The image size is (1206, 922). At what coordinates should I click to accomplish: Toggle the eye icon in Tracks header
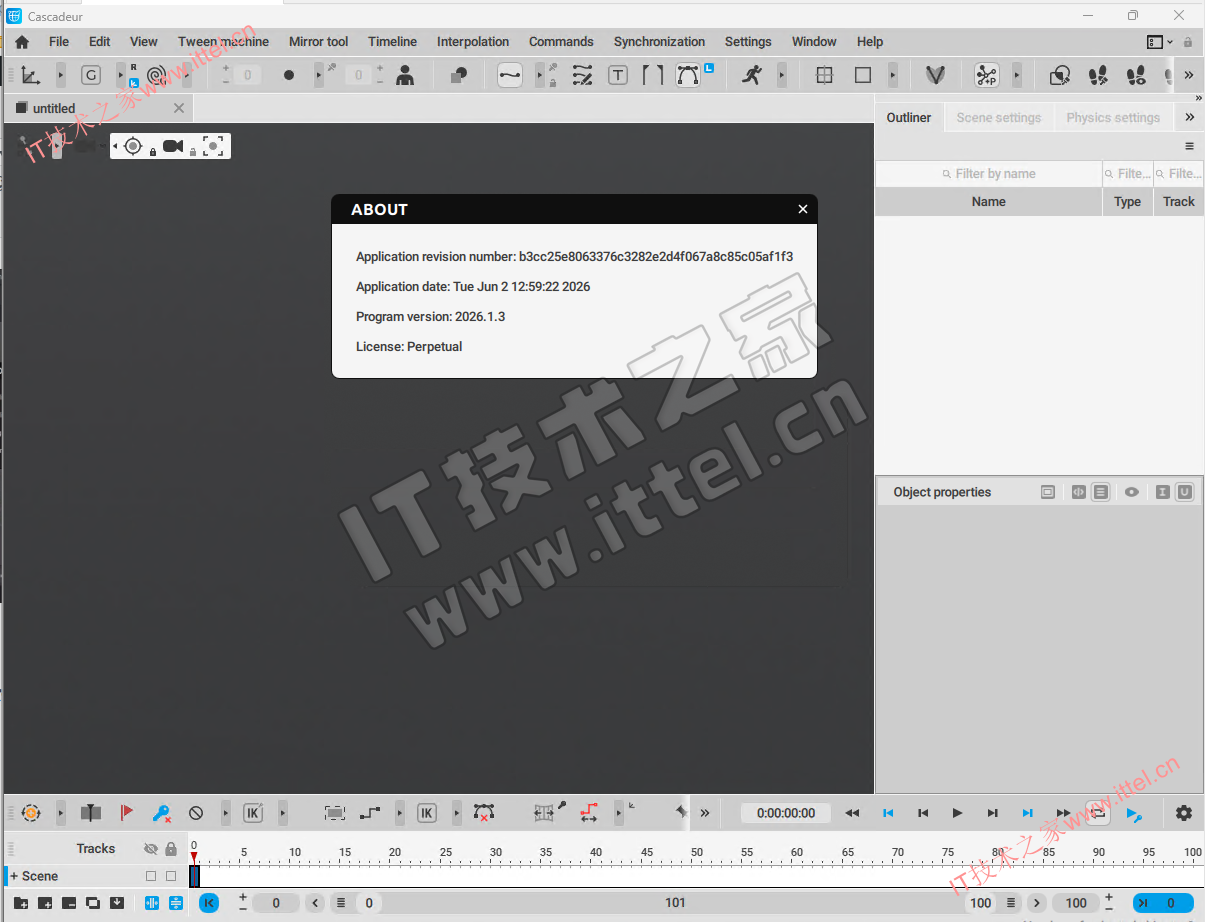pyautogui.click(x=151, y=849)
